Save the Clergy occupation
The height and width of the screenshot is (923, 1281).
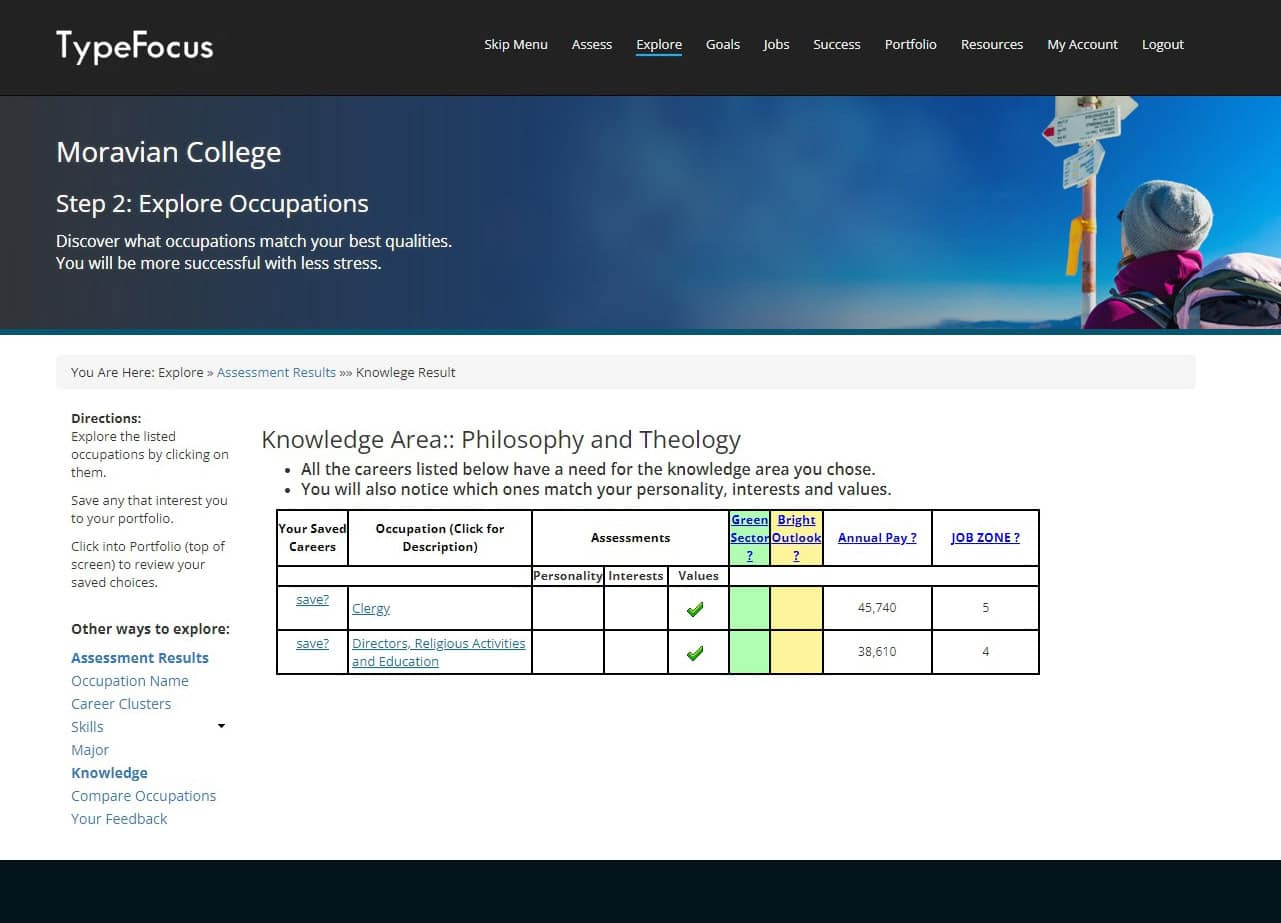[x=312, y=600]
